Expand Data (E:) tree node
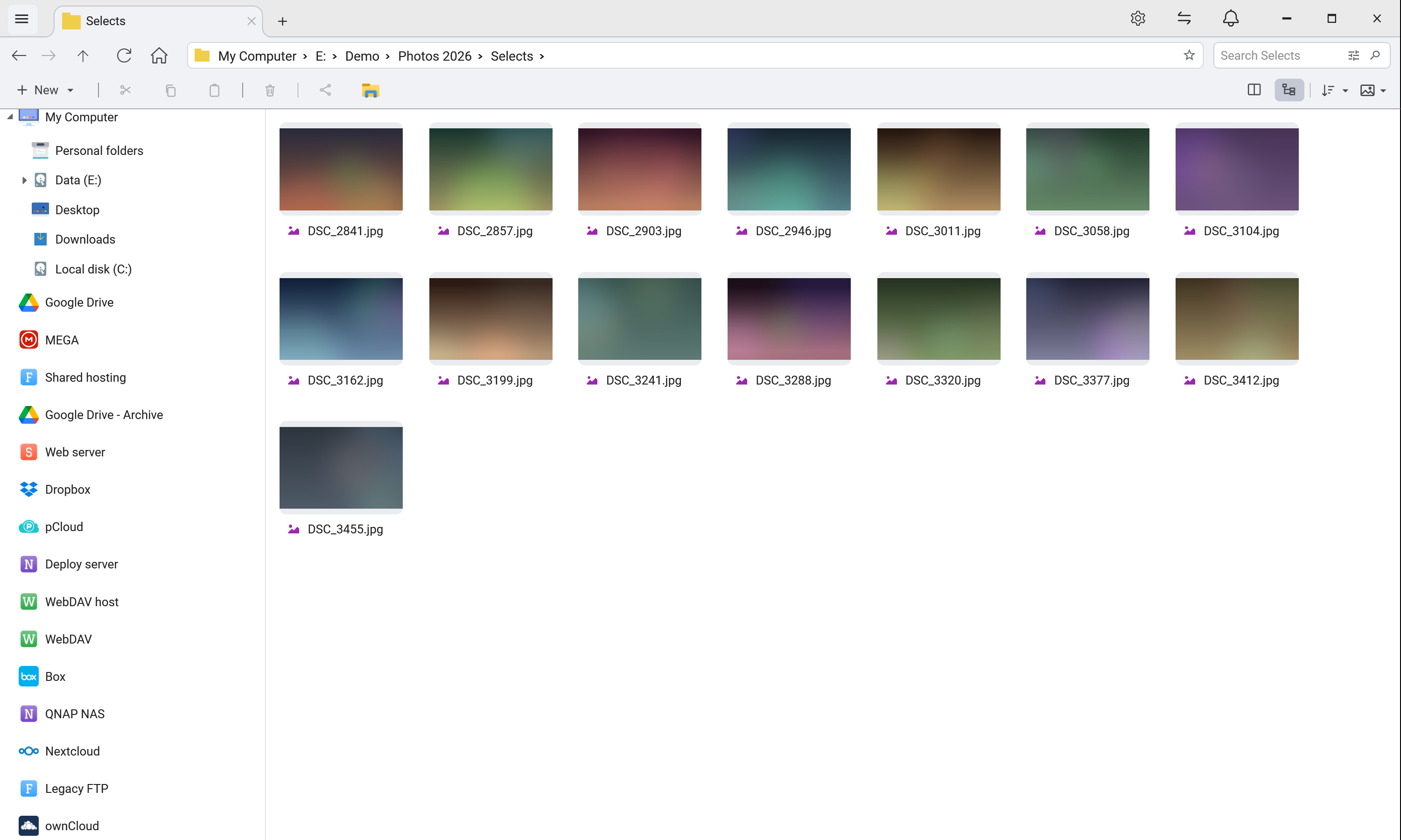 click(24, 180)
